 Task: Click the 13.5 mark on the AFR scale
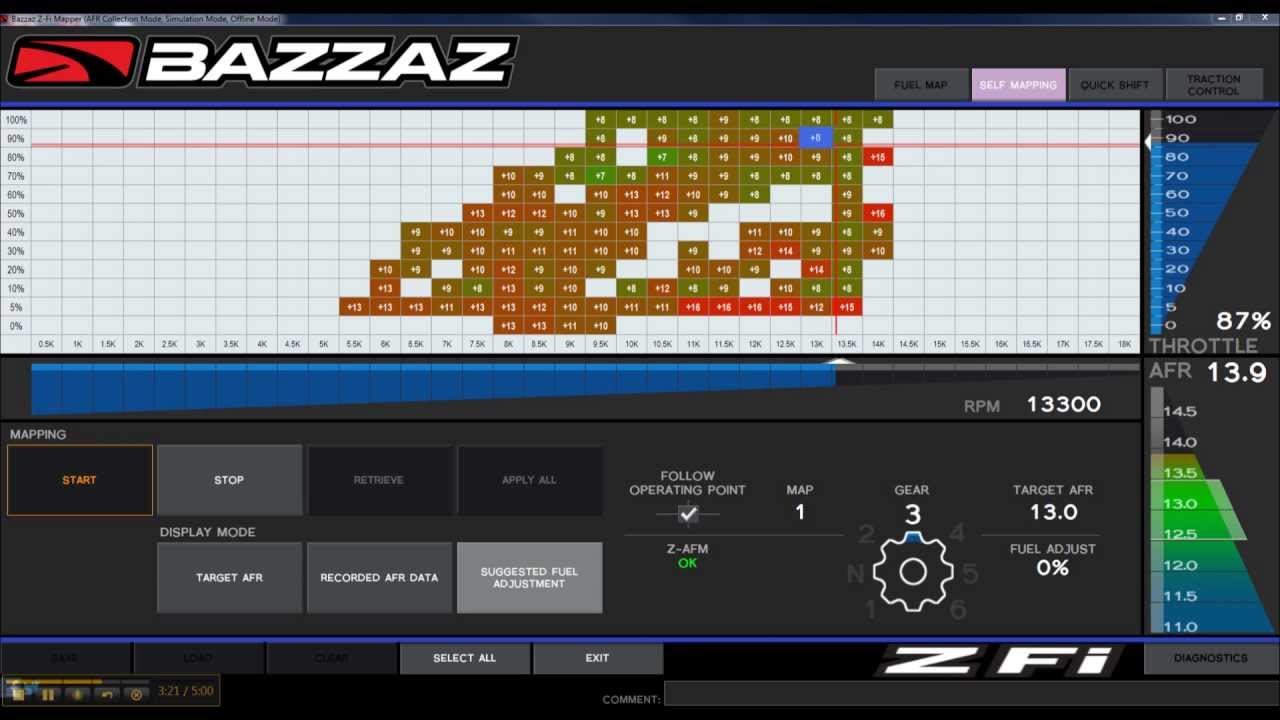coord(1180,473)
